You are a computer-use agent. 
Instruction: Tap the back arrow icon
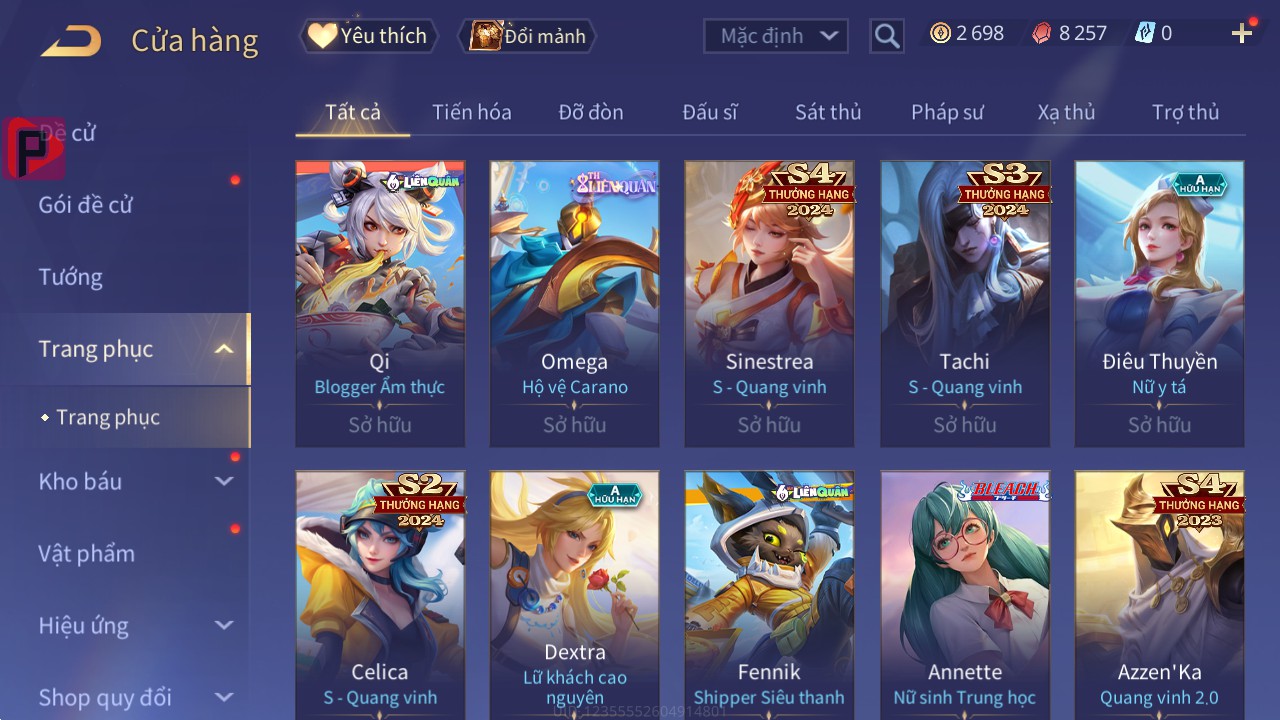point(71,41)
